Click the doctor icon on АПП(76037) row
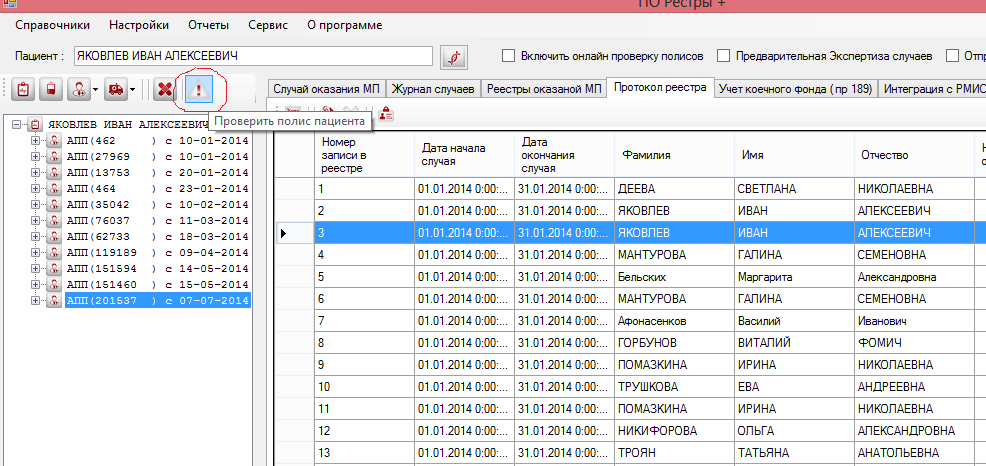The height and width of the screenshot is (466, 986). click(55, 220)
